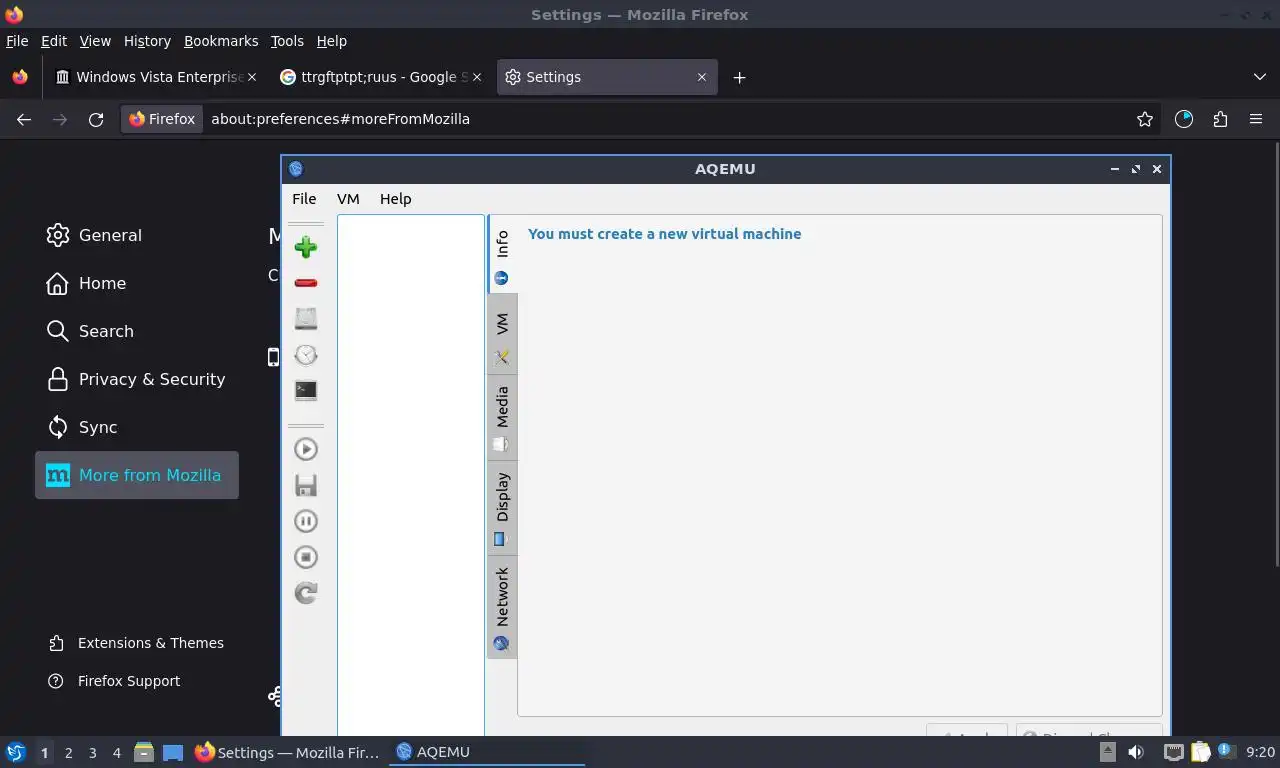Click the reset VM circular arrow icon
The width and height of the screenshot is (1280, 768).
pyautogui.click(x=306, y=593)
